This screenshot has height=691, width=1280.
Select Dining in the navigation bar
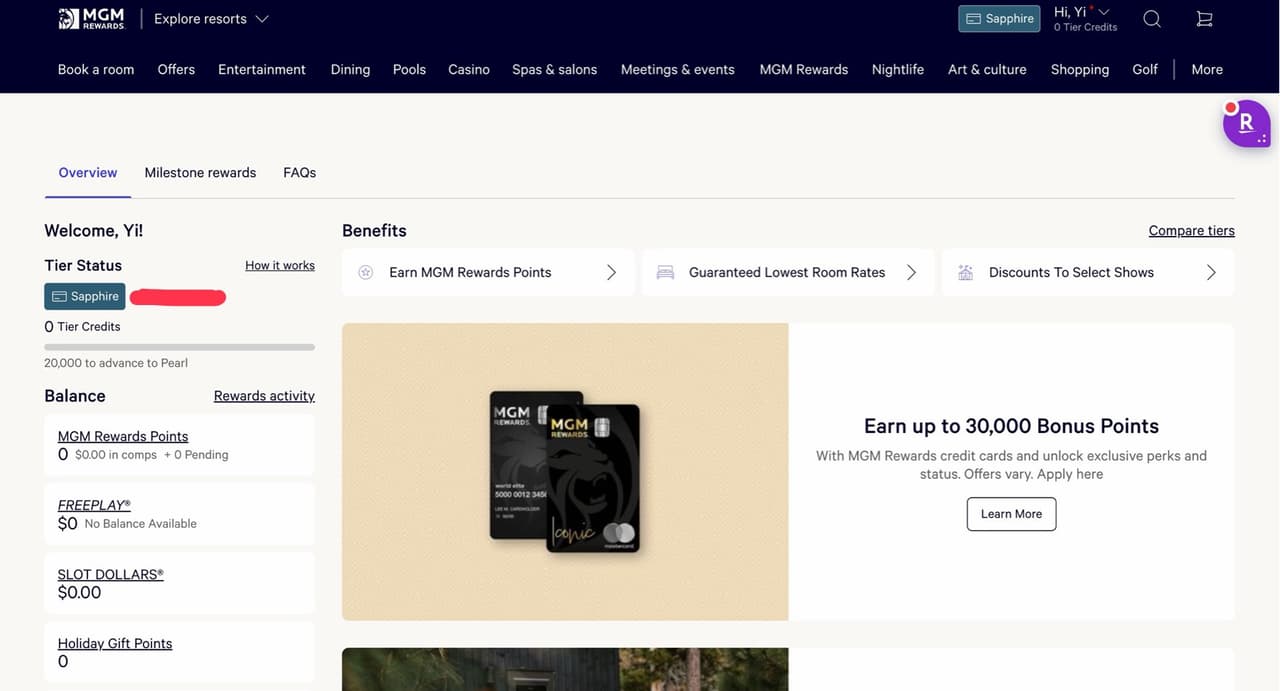(x=350, y=69)
